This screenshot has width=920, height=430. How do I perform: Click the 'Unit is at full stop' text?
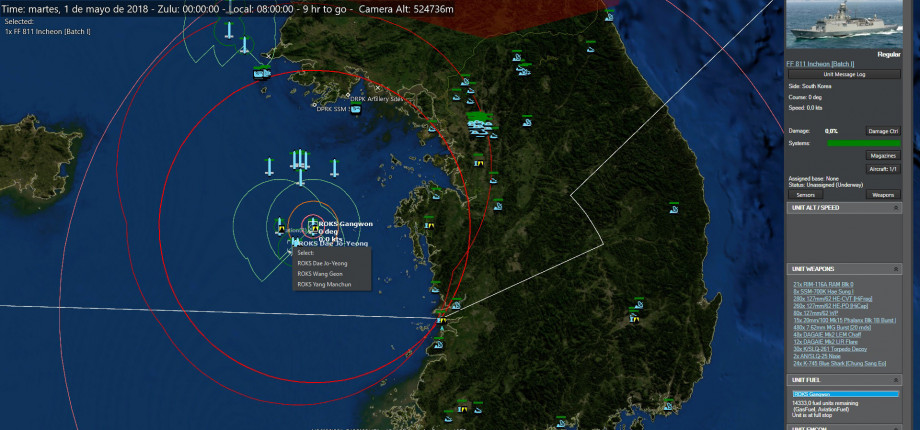pos(813,414)
